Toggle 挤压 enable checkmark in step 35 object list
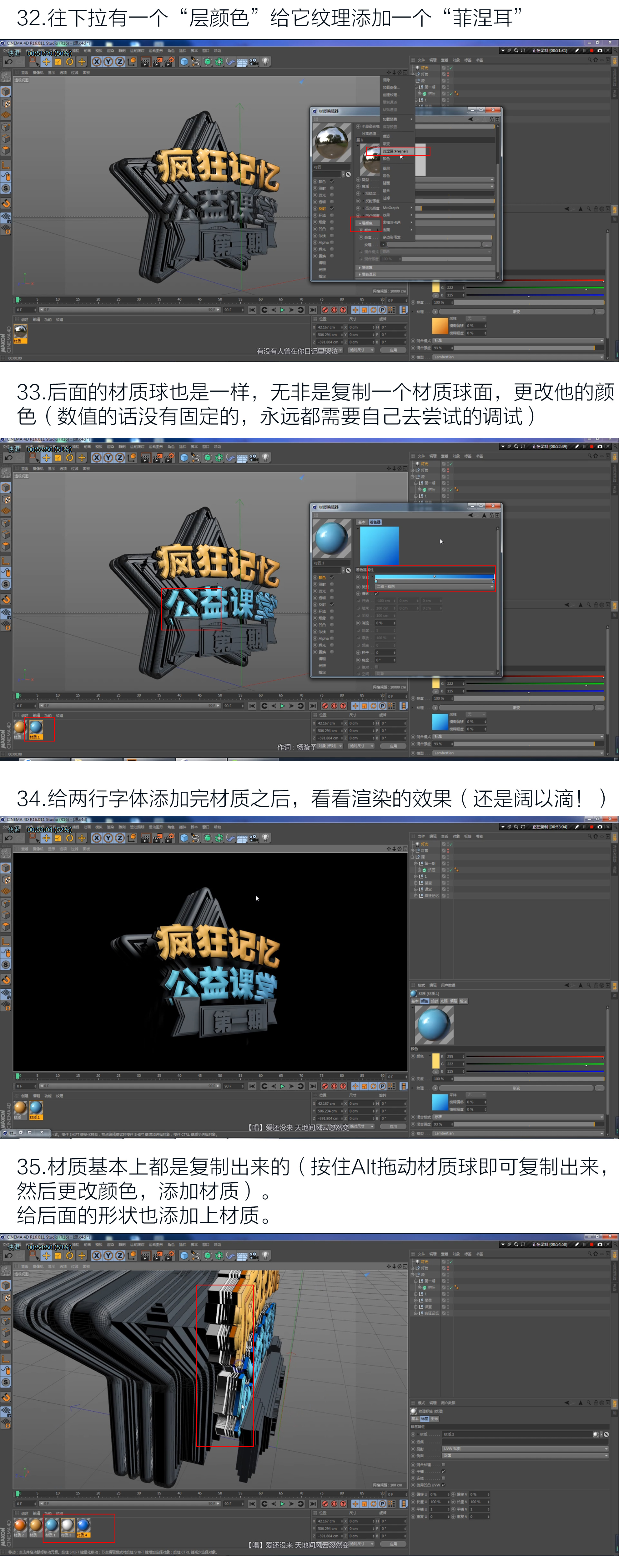 tap(451, 1288)
